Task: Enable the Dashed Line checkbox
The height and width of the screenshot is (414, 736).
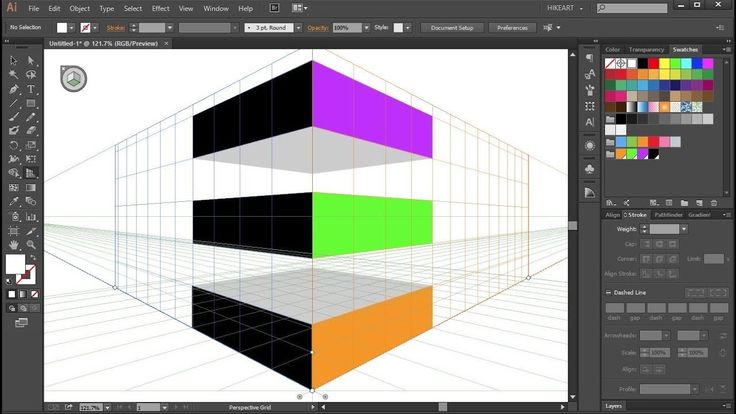Action: click(608, 292)
